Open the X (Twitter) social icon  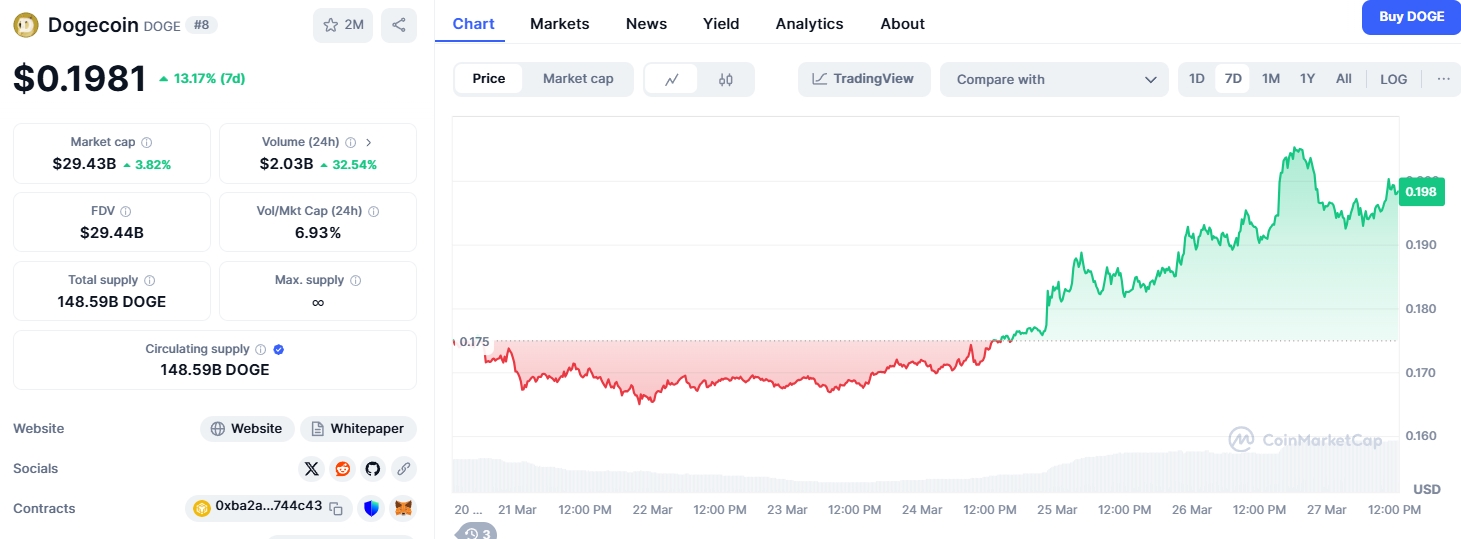pos(312,468)
